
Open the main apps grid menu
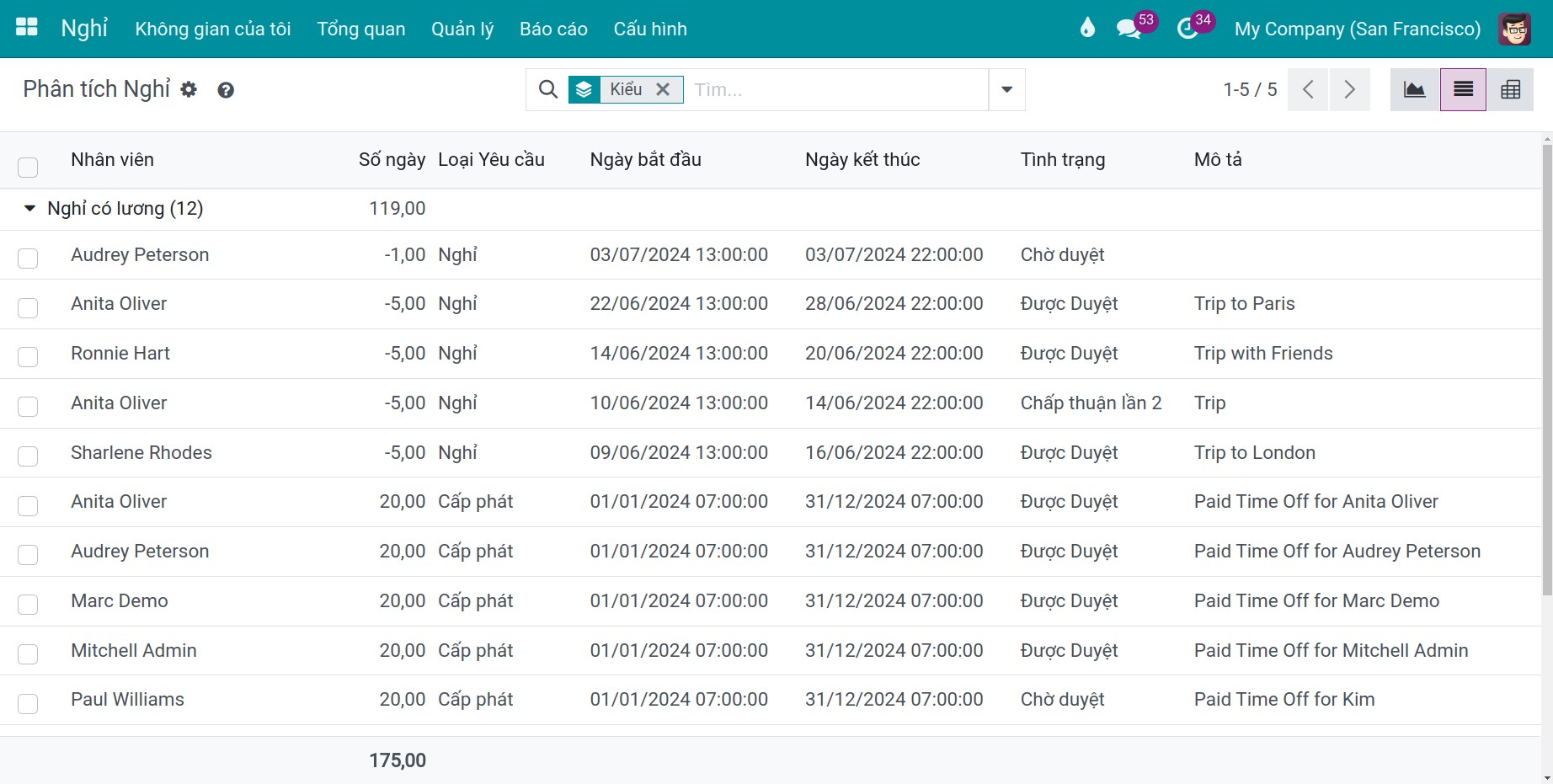click(27, 28)
